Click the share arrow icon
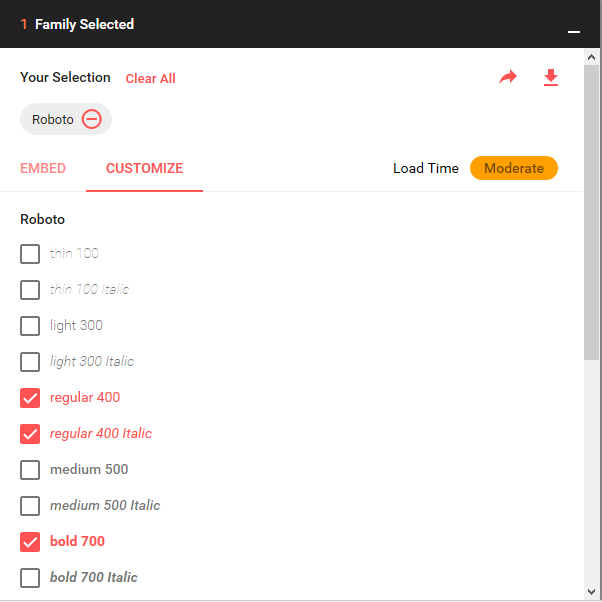Screen dimensions: 602x602 [x=508, y=77]
